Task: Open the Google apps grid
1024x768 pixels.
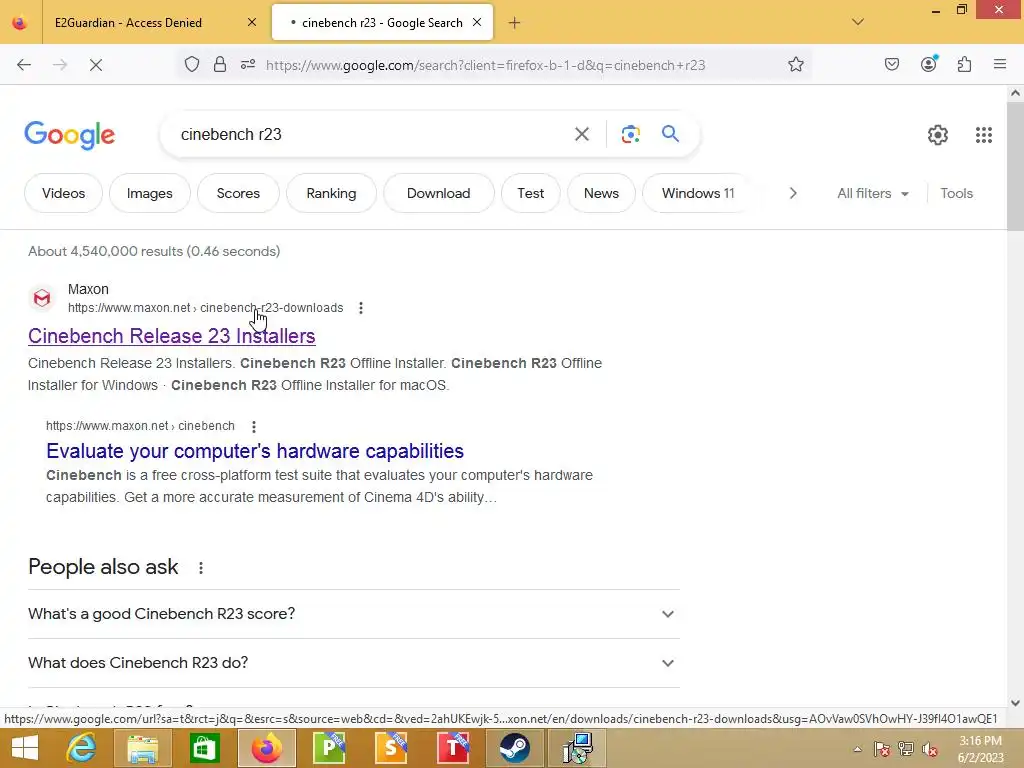Action: tap(984, 135)
